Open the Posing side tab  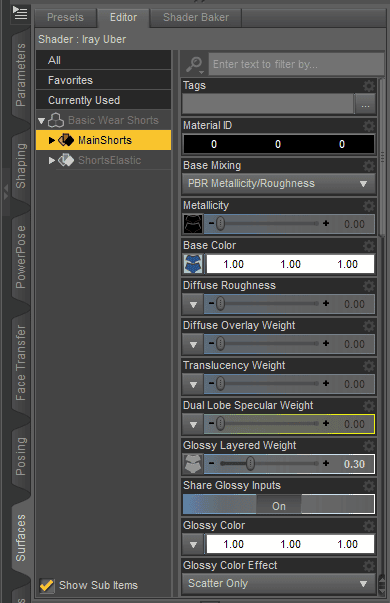pos(20,456)
